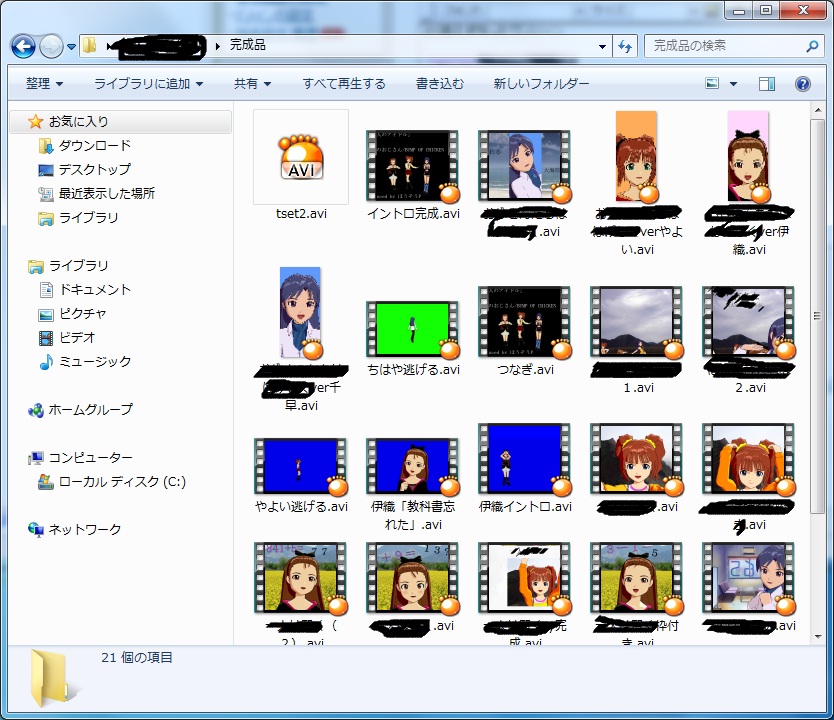This screenshot has height=720, width=834.
Task: Click the tset2.avi filename label
Action: (x=301, y=214)
